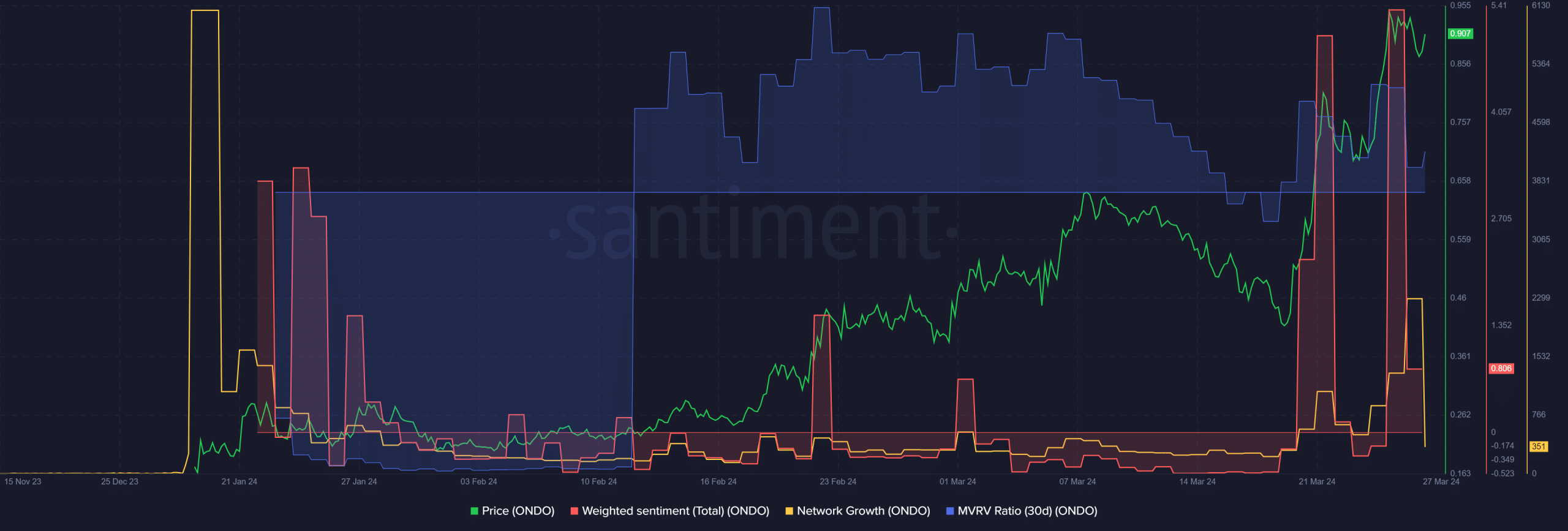Click the 10 Feb 24 date label

(598, 481)
